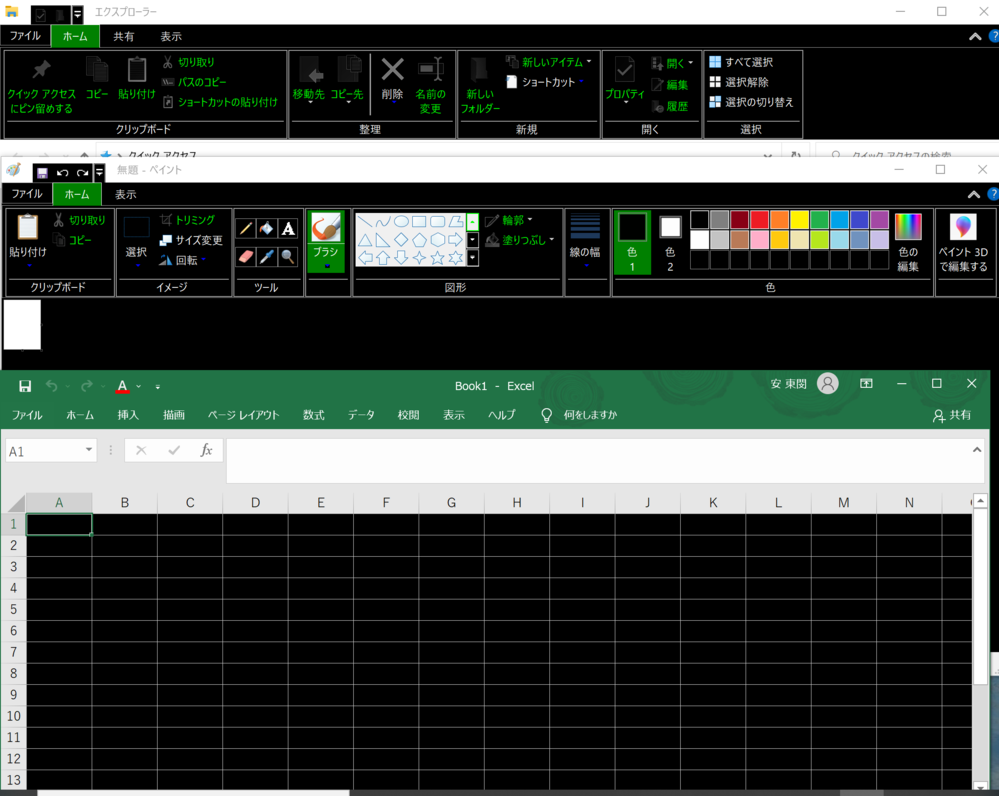The width and height of the screenshot is (999, 796).
Task: Click Save icon in Paint quick access toolbar
Action: click(42, 173)
